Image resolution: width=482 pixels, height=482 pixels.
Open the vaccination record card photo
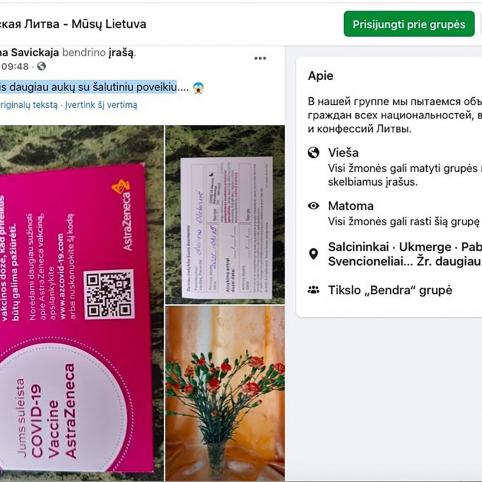pyautogui.click(x=225, y=214)
